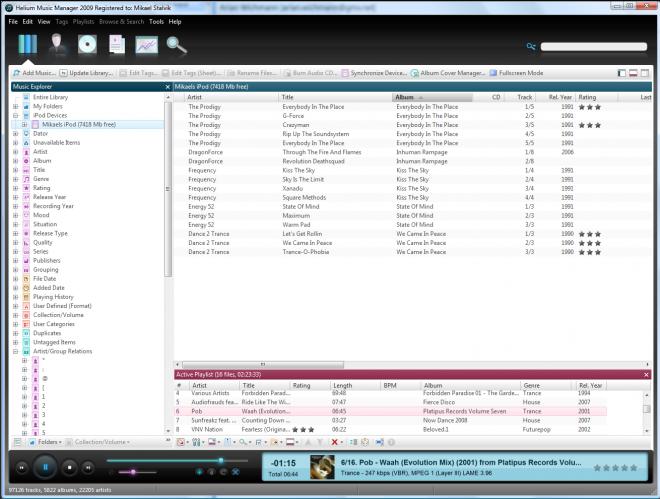Click the Add Music toolbar button
660x499 pixels.
click(x=34, y=73)
